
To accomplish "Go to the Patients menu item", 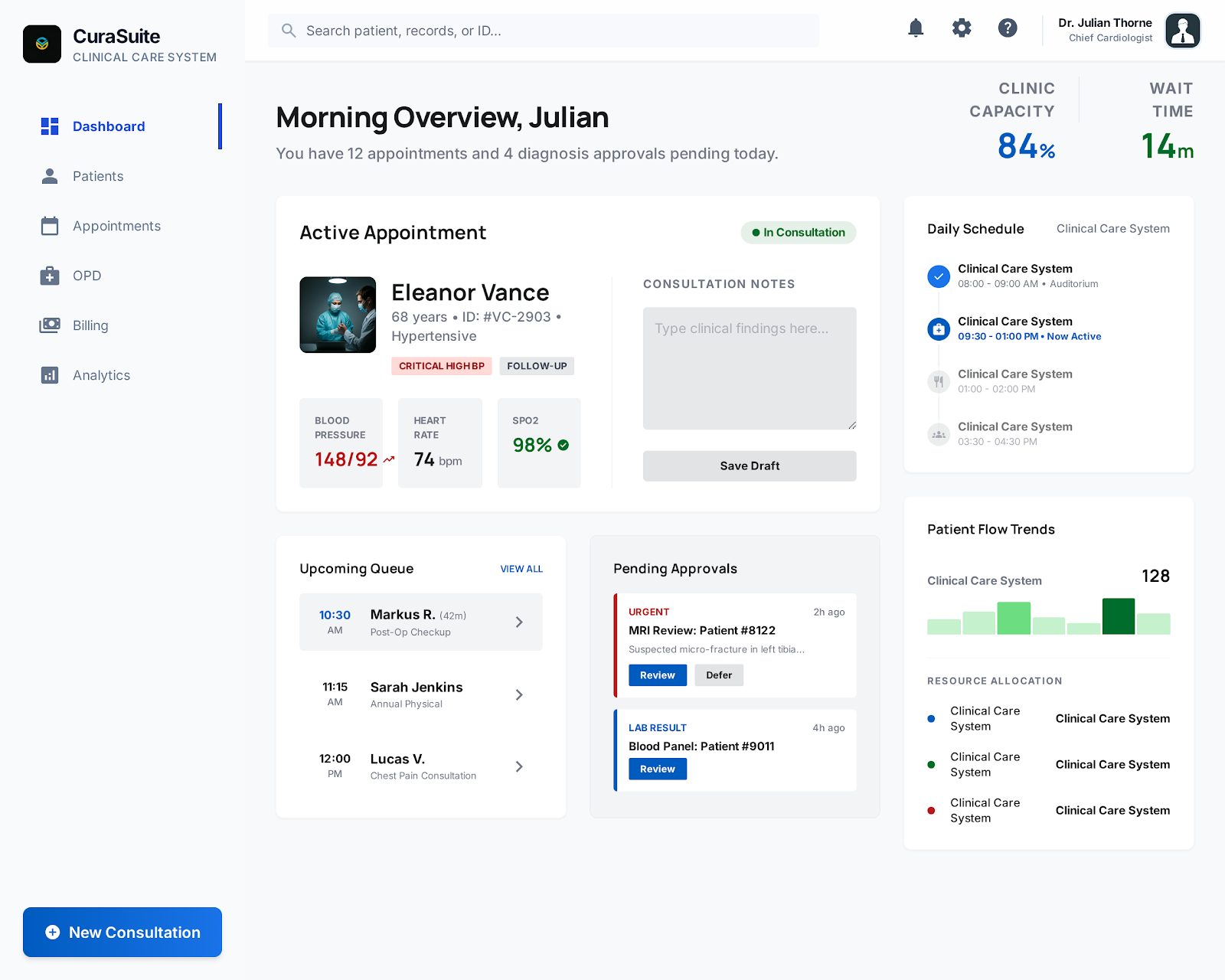I will pyautogui.click(x=98, y=176).
